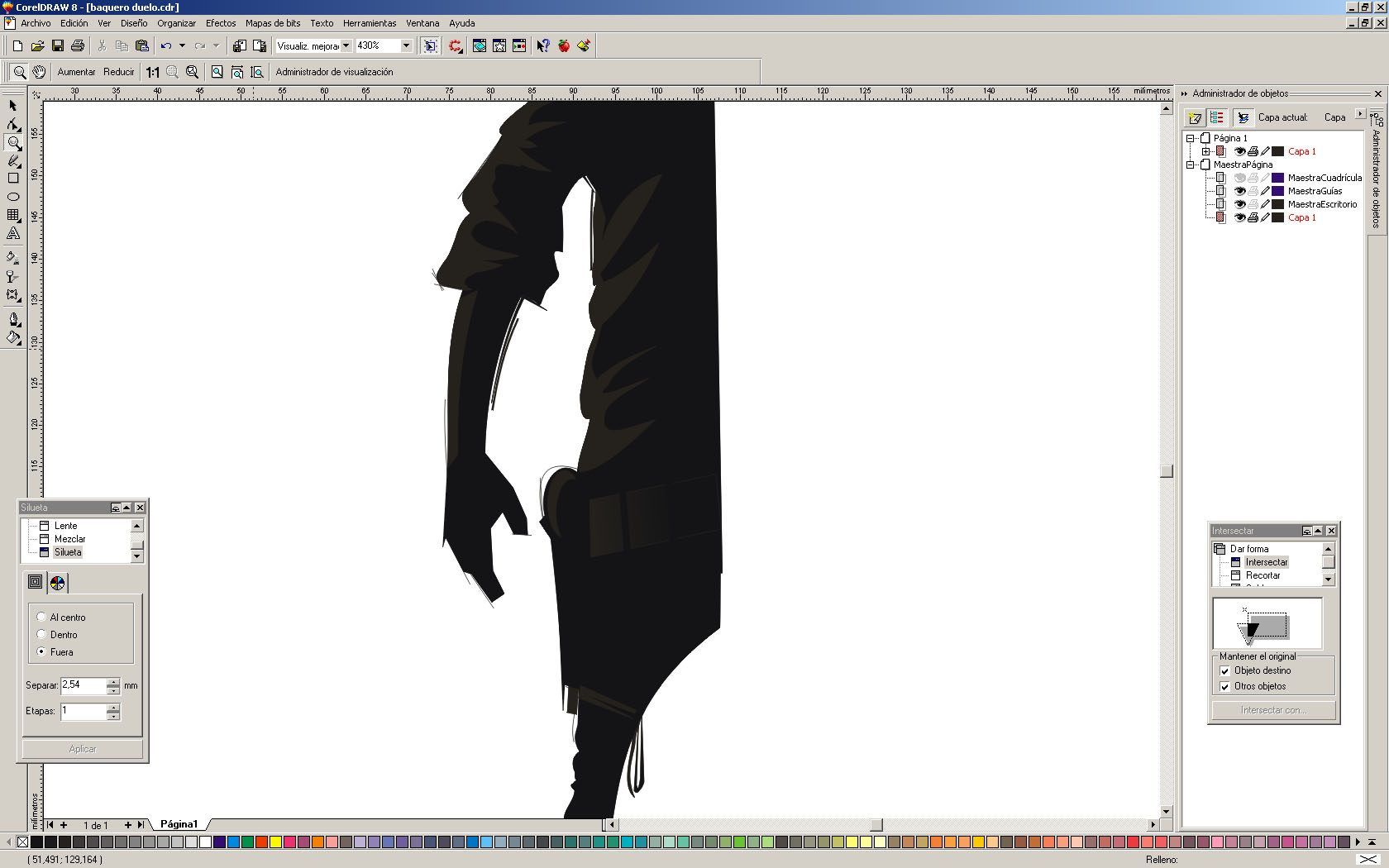Screen dimensions: 1389x868
Task: Click the Print icon in toolbar
Action: coord(78,46)
